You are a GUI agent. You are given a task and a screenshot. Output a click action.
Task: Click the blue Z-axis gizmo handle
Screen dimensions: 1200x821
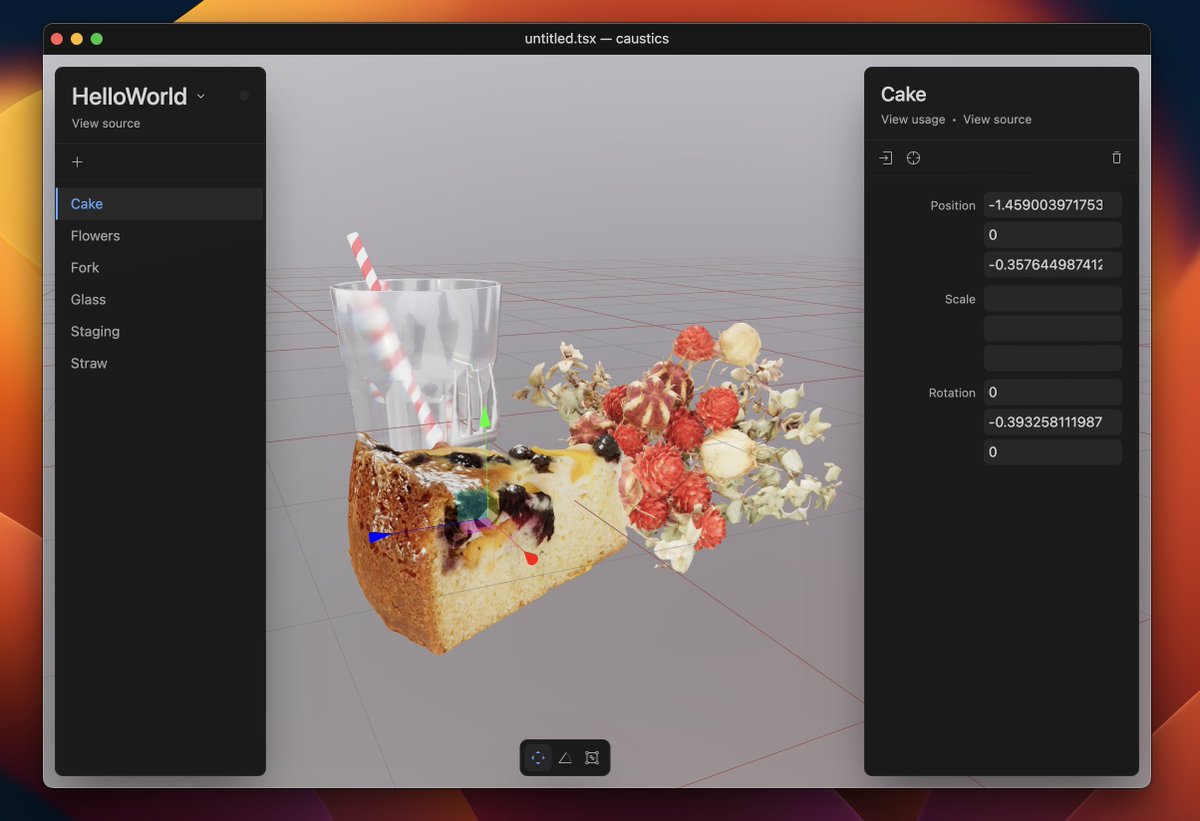point(377,537)
